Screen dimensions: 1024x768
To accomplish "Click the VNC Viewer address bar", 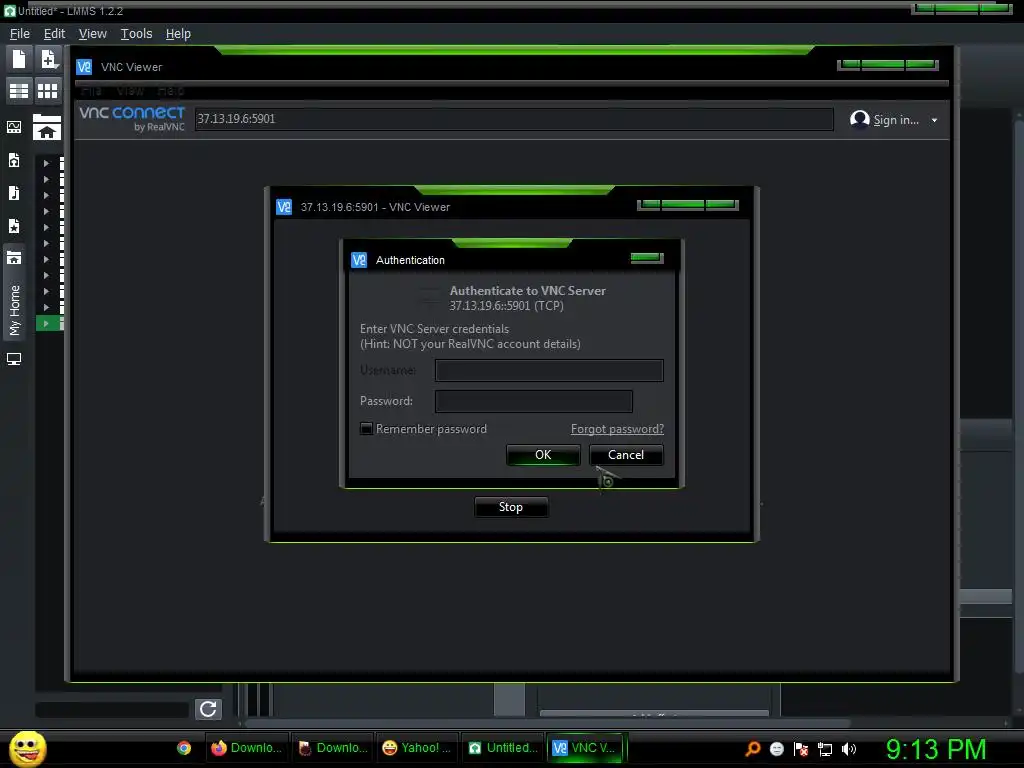I will click(514, 119).
